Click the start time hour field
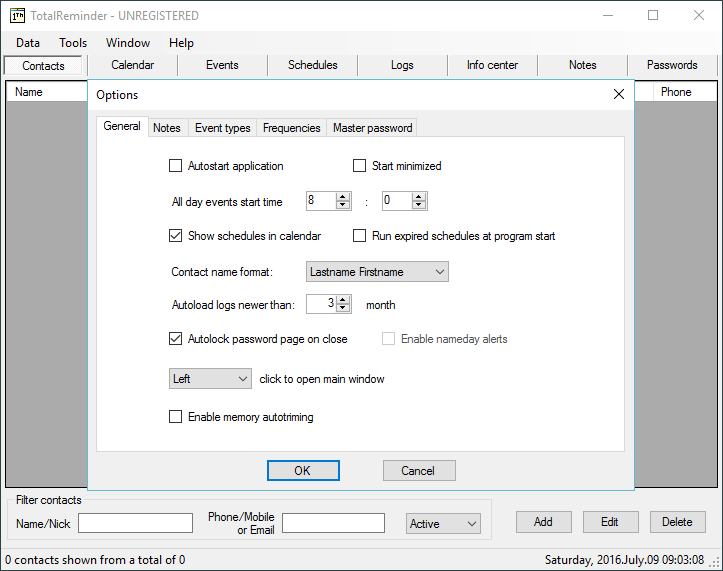This screenshot has width=723, height=571. point(321,201)
